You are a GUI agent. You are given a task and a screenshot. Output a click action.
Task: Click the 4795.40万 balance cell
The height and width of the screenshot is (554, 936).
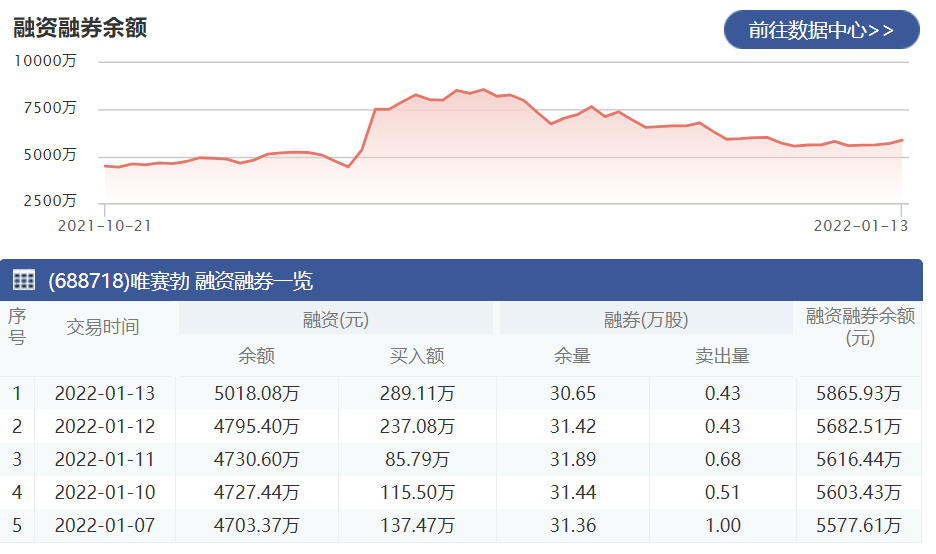(257, 426)
